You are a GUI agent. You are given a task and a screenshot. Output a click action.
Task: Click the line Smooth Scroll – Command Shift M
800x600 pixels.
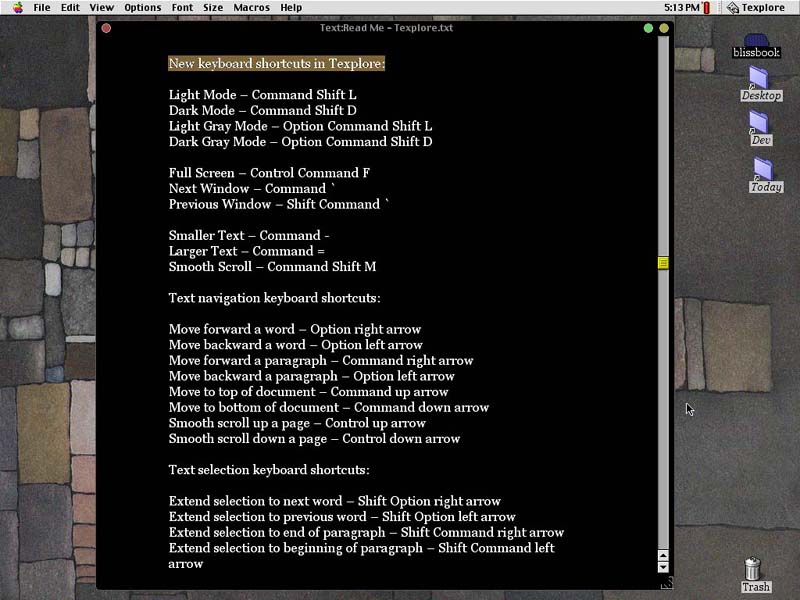click(272, 267)
